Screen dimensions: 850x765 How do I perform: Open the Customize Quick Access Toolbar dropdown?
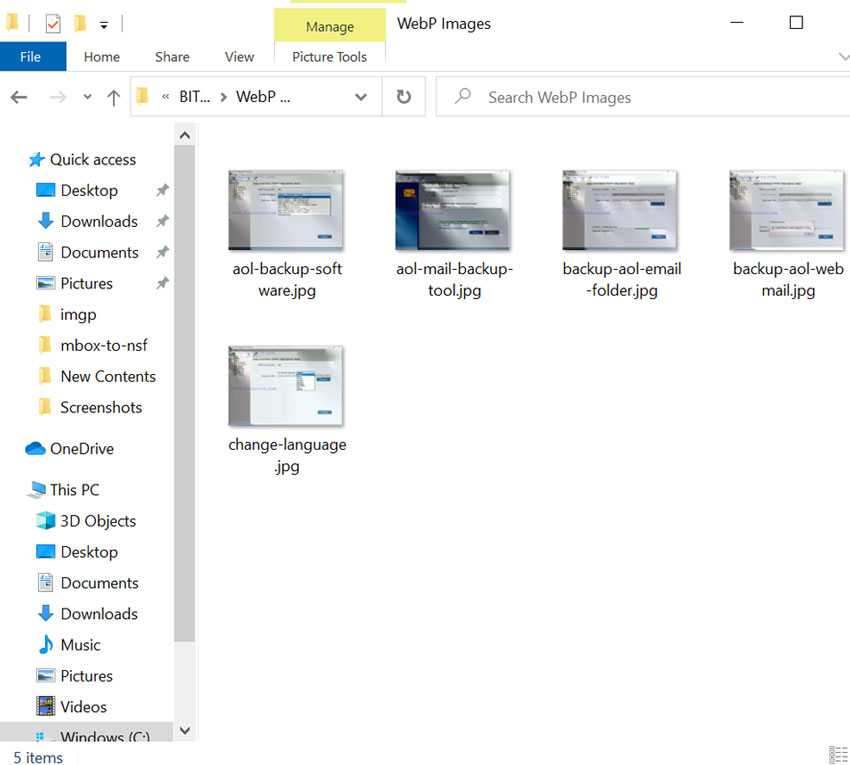click(x=104, y=25)
